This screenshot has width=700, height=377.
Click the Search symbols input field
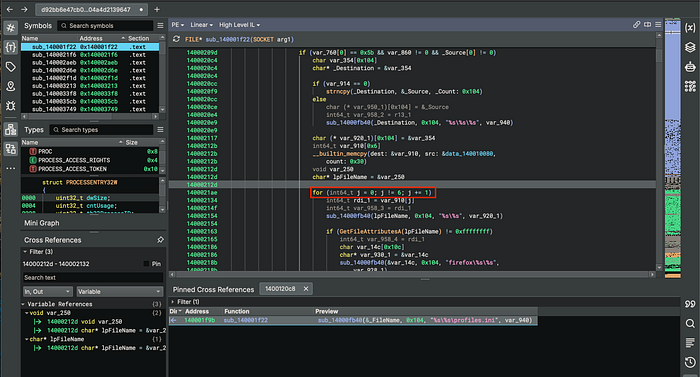coord(106,26)
